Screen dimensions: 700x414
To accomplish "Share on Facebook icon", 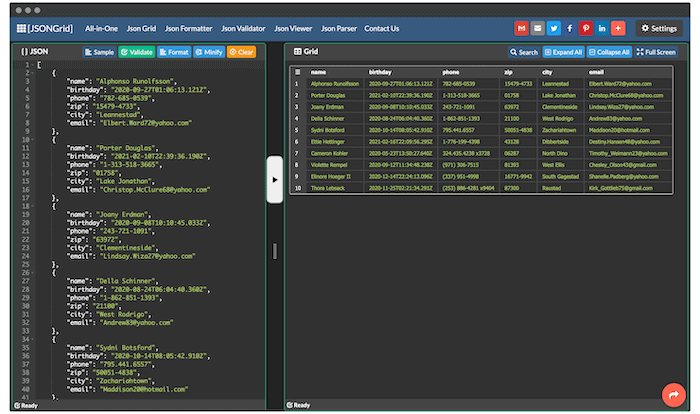I will point(570,28).
